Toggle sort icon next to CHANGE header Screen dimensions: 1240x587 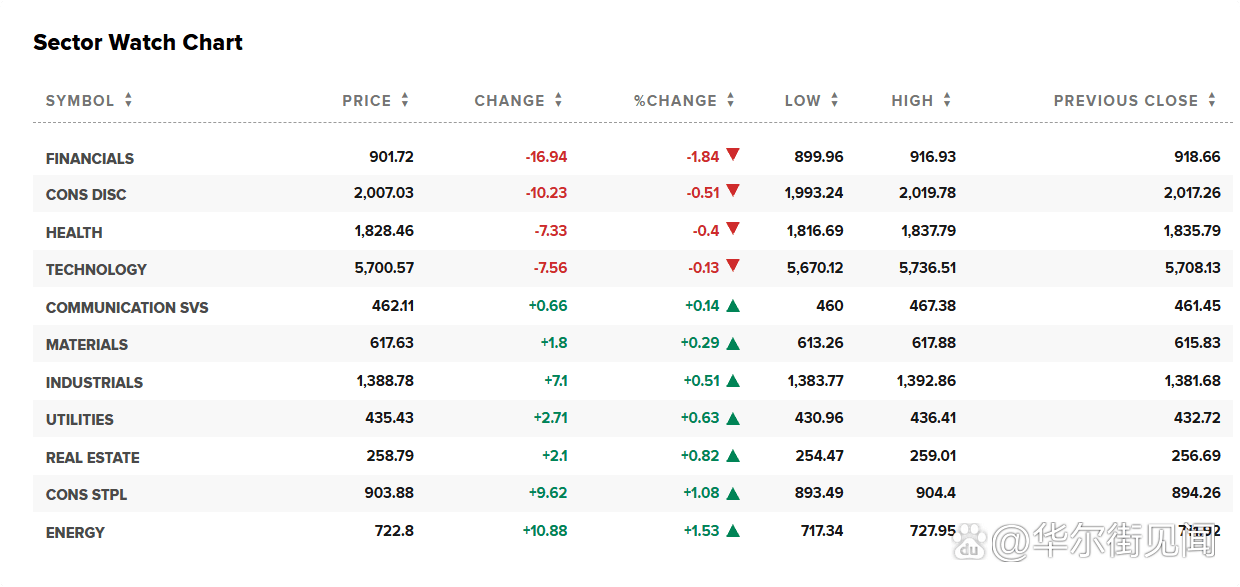[558, 101]
